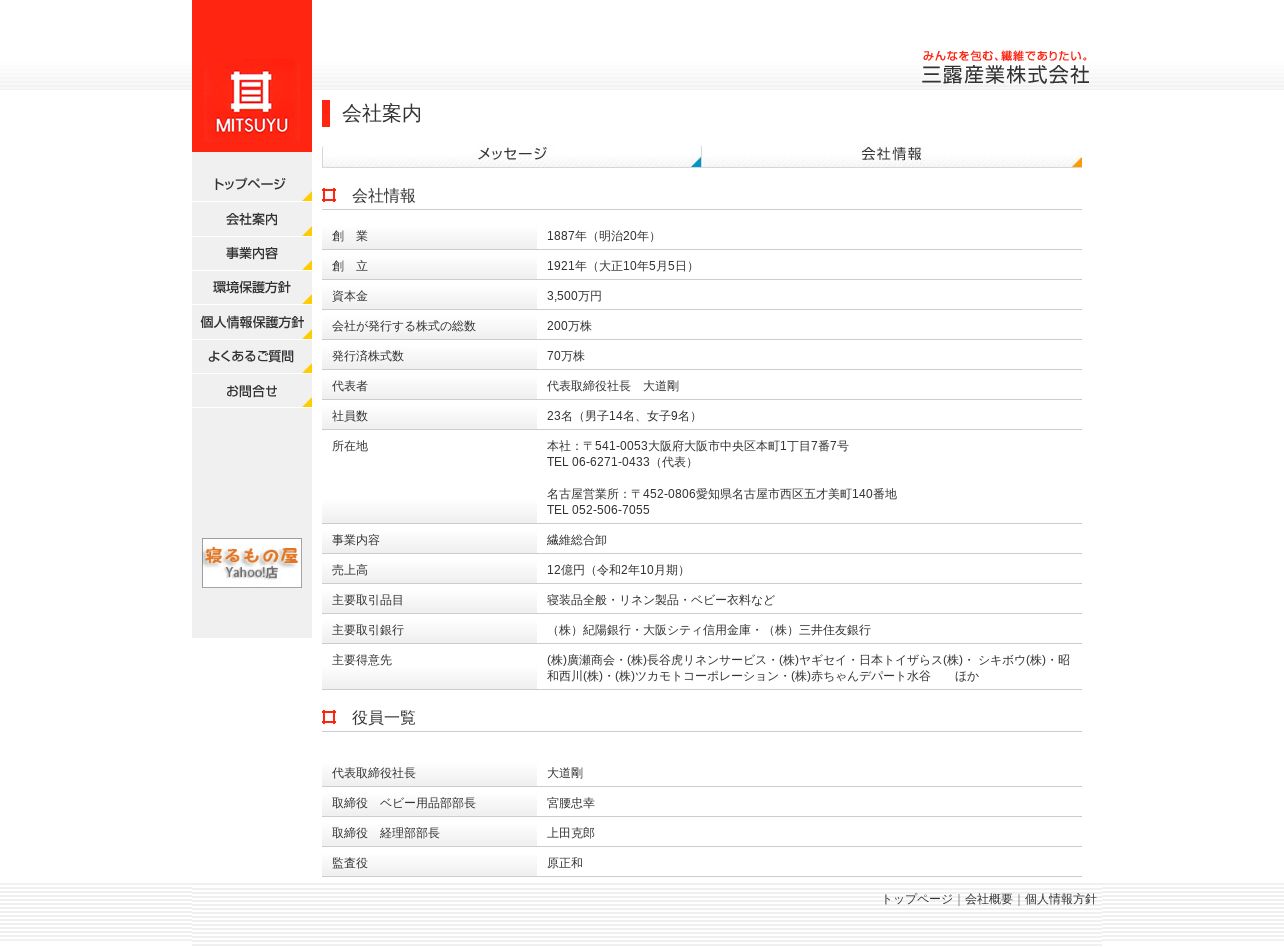
Task: Click the 創 立 row label
Action: [x=350, y=266]
